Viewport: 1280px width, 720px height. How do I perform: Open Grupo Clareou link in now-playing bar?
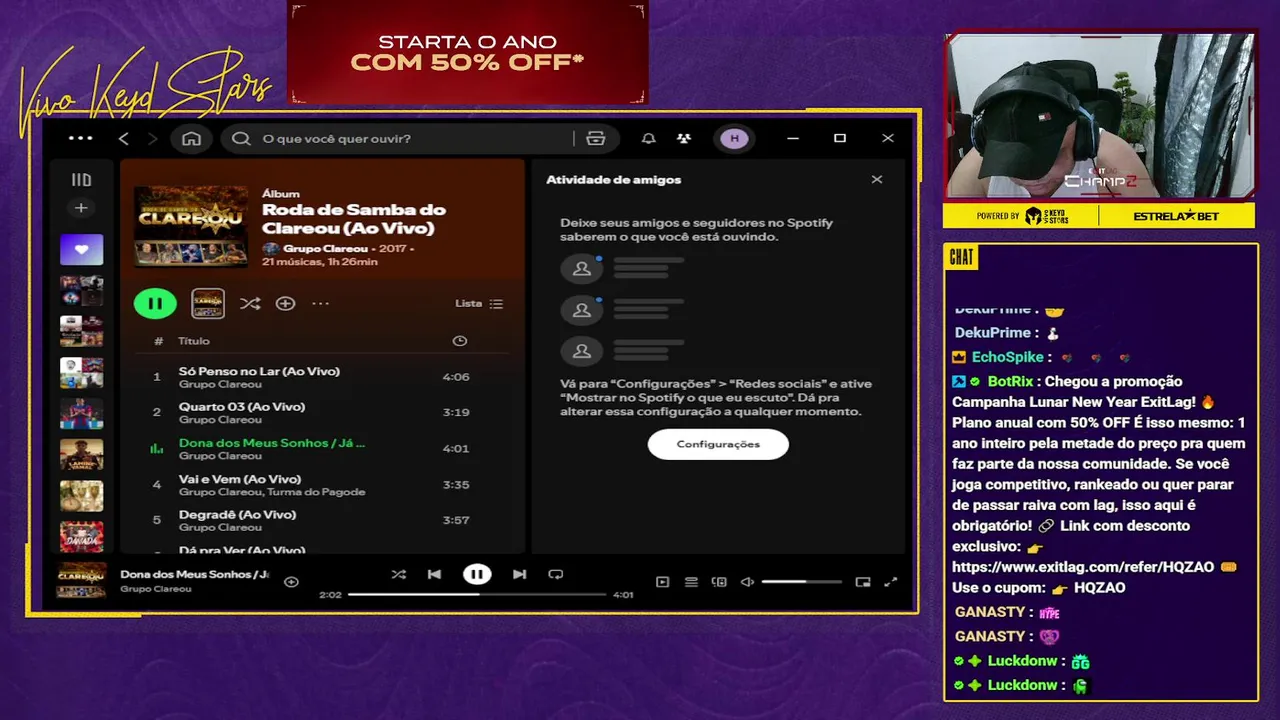click(156, 589)
